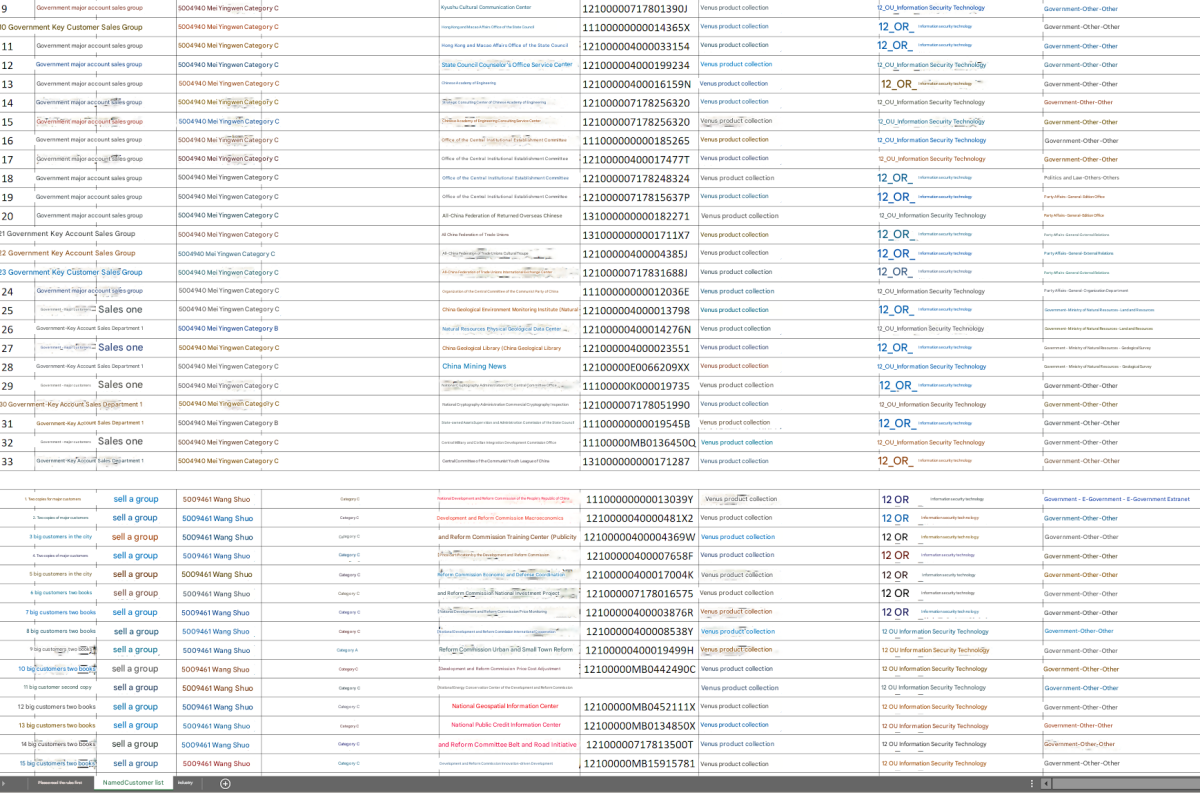Click the horizontal scrollbar left arrow

point(1045,783)
